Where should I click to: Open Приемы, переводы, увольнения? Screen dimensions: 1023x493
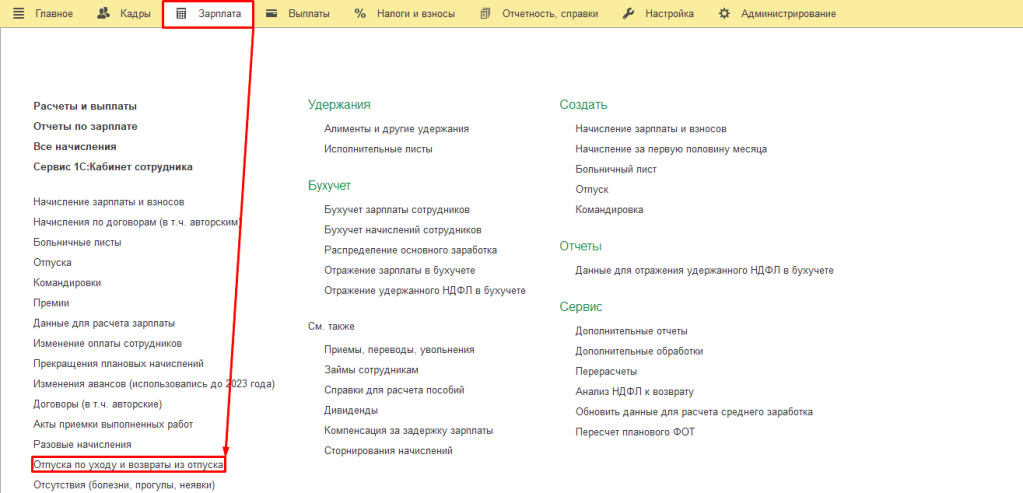point(399,350)
